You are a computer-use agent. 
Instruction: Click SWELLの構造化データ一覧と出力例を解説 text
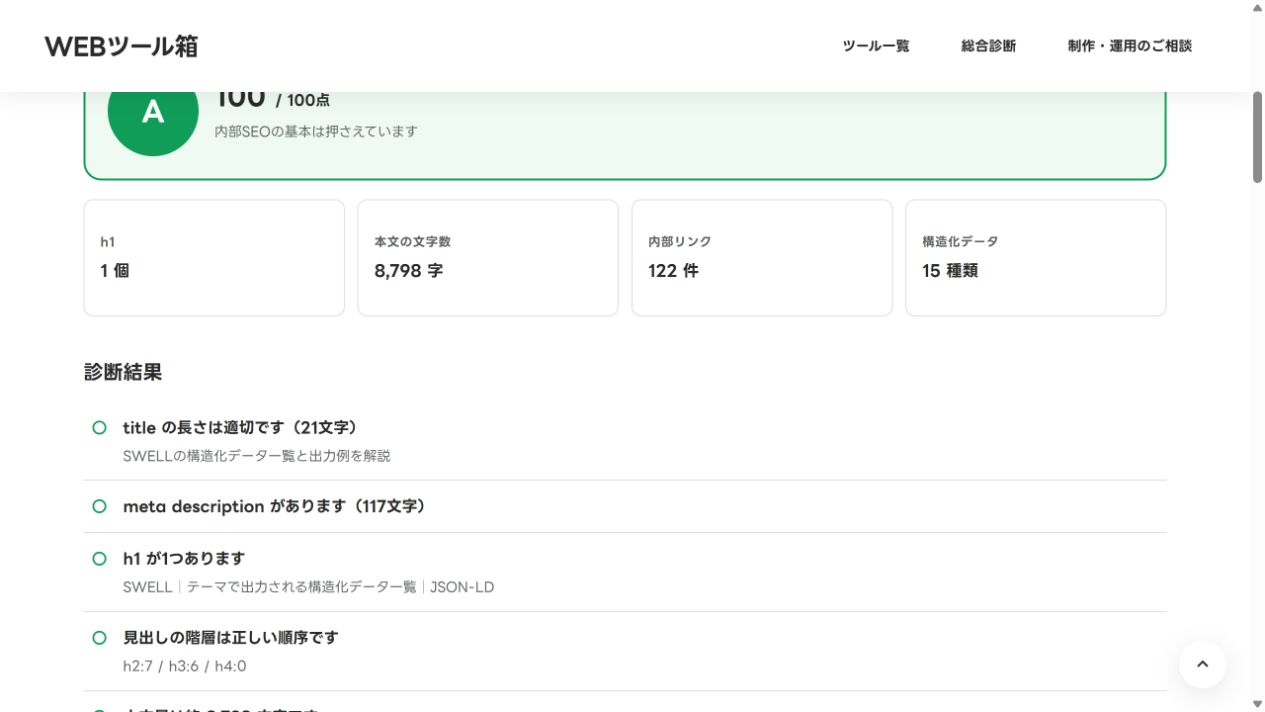tap(257, 456)
